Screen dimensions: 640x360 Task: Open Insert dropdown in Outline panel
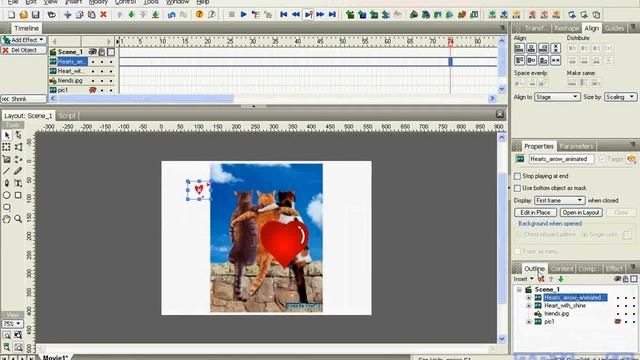pyautogui.click(x=524, y=279)
